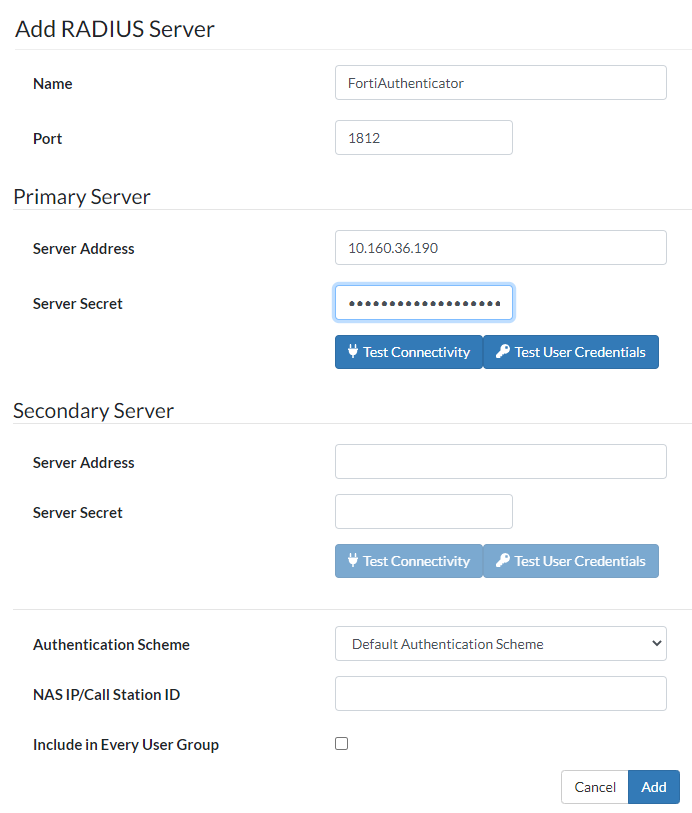Click the Name field containing FortiAuthenticator
692x813 pixels.
click(x=500, y=82)
